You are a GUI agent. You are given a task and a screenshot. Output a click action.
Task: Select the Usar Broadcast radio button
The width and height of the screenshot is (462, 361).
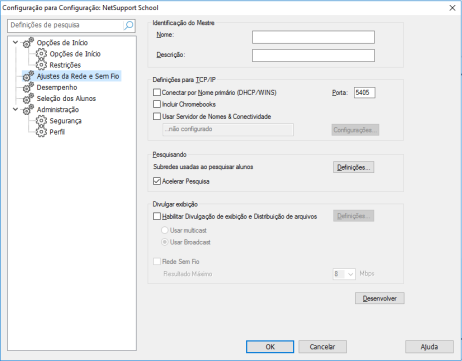165,242
